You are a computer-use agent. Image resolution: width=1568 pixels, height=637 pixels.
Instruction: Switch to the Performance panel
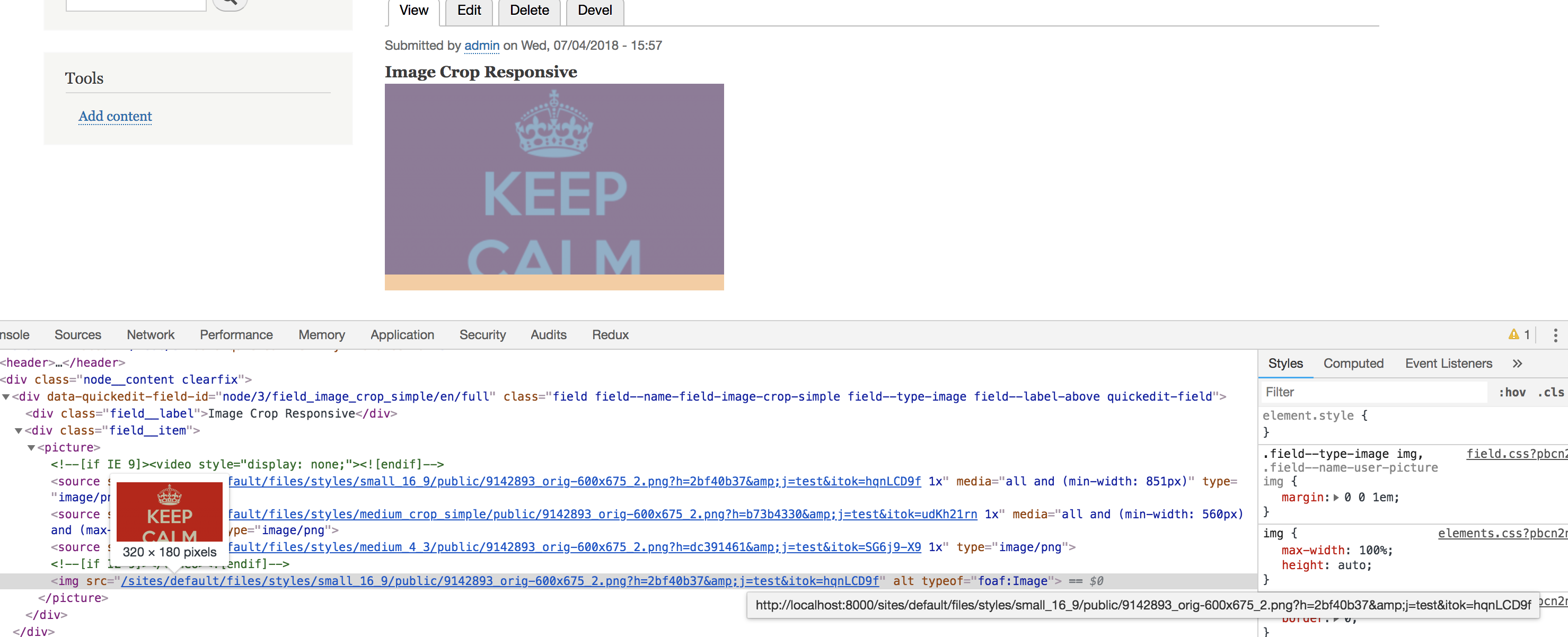tap(236, 334)
